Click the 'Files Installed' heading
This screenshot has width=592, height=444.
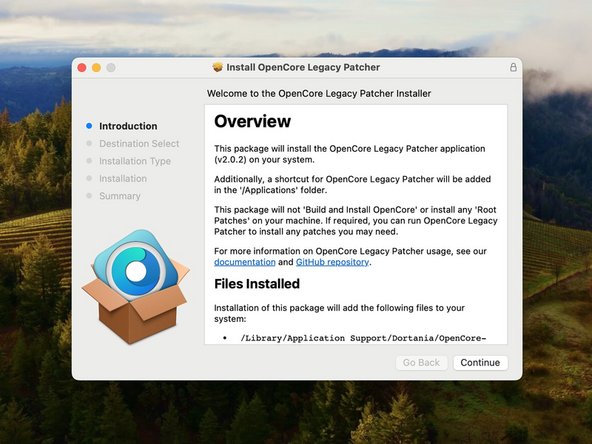[x=257, y=284]
